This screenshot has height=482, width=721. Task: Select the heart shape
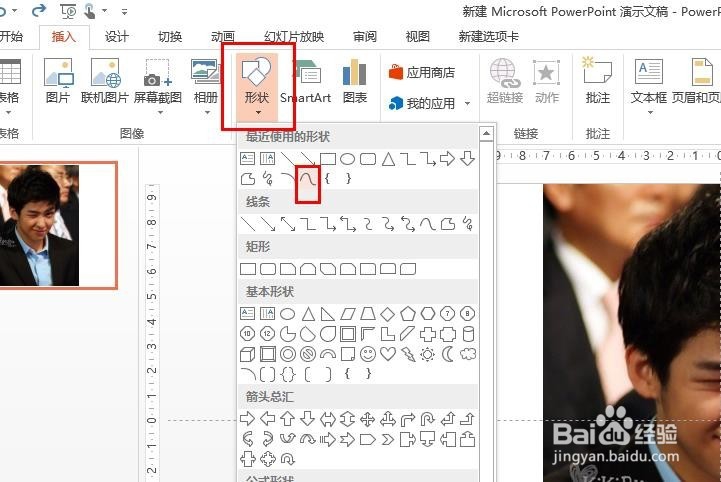tap(388, 354)
